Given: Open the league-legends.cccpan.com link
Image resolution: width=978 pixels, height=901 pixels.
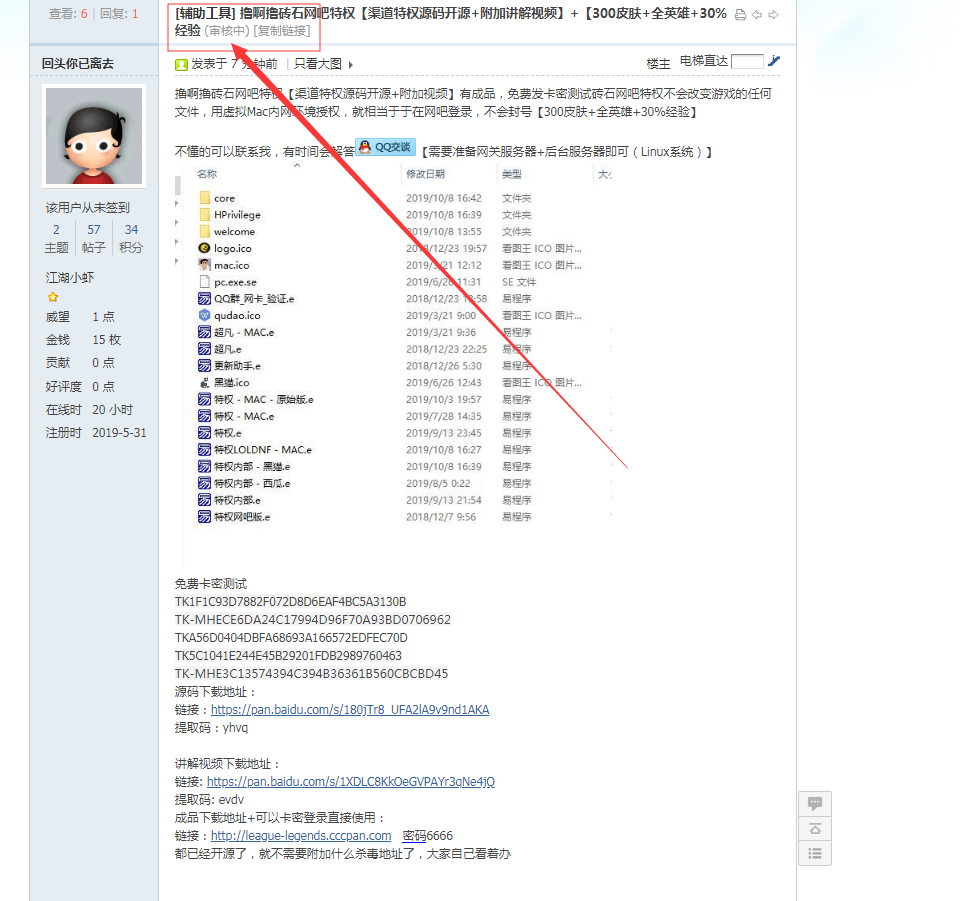Looking at the screenshot, I should [x=301, y=836].
